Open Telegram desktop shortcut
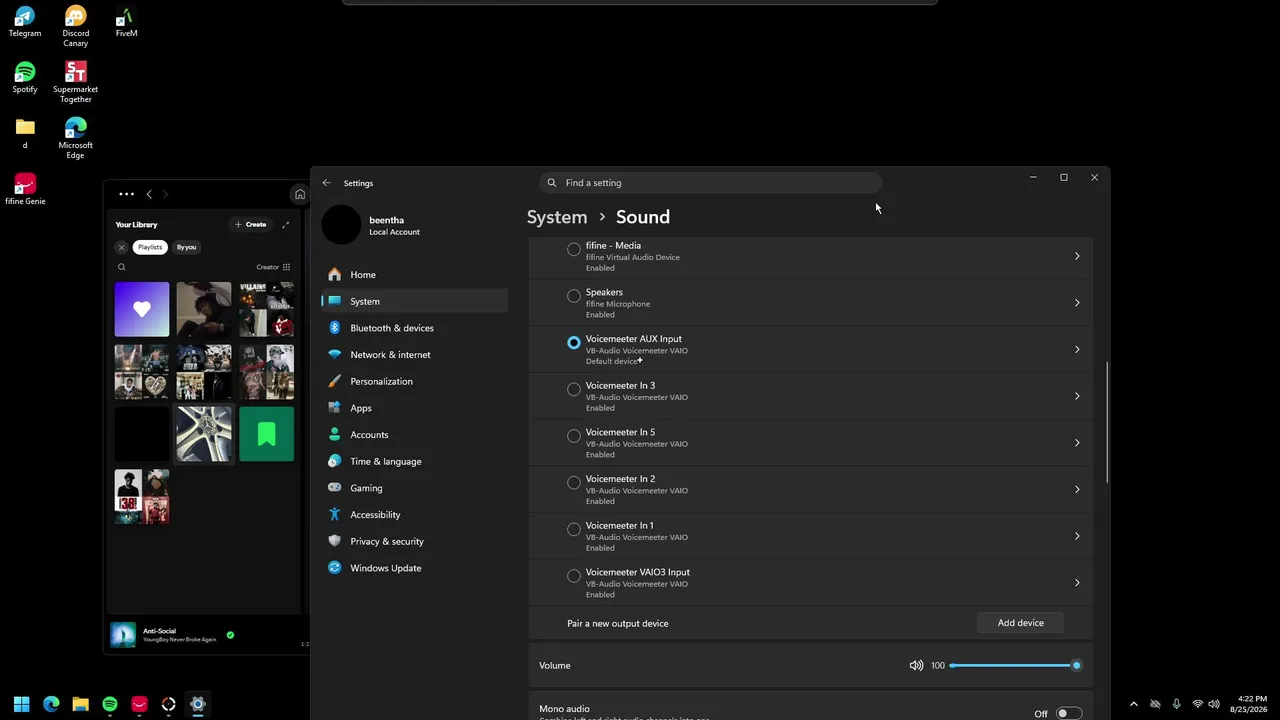Screen dimensions: 1280x720 click(25, 22)
